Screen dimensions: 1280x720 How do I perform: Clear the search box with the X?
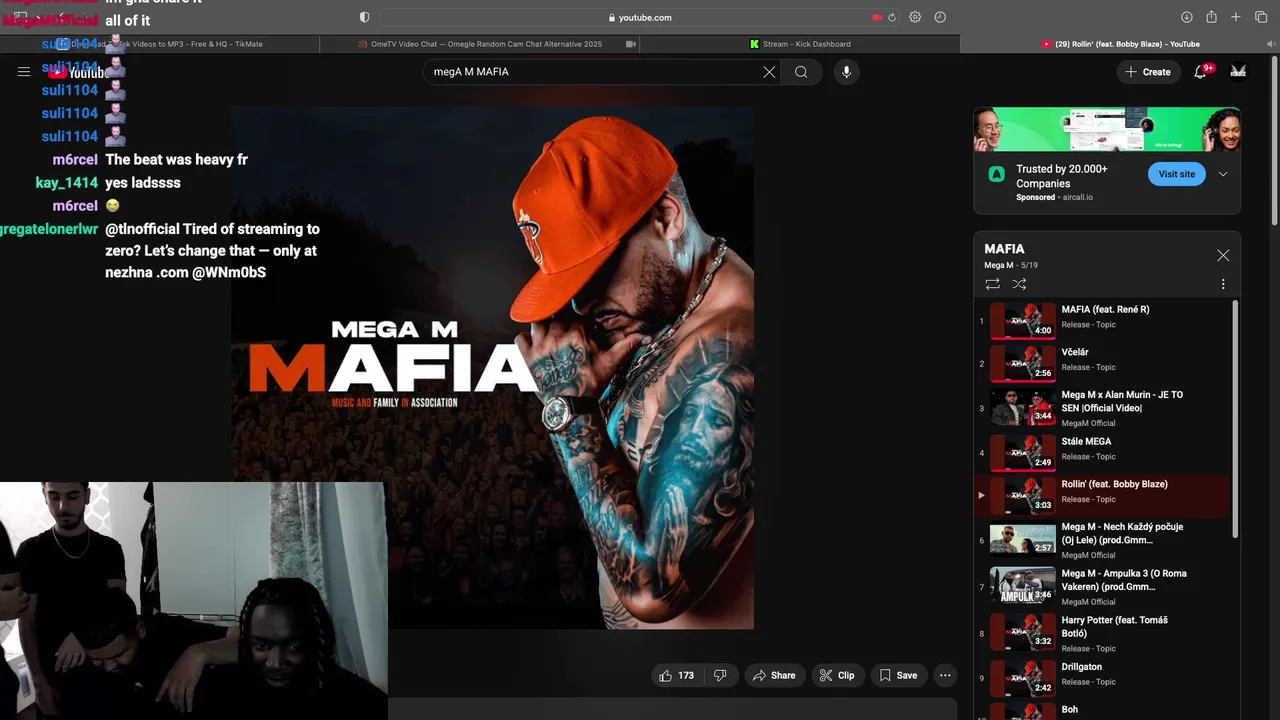click(769, 72)
